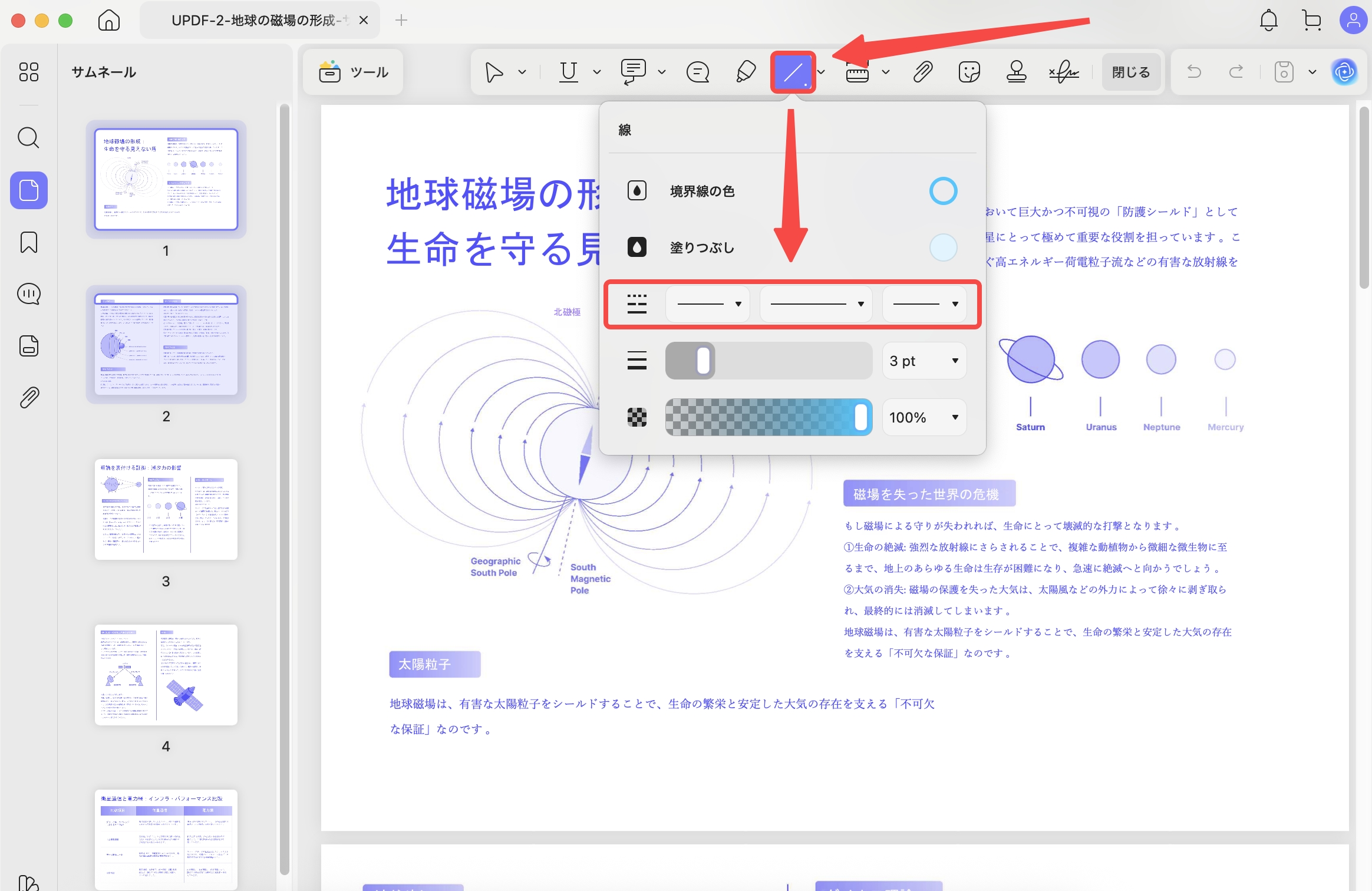
Task: Click the eraser tool icon
Action: 746,72
